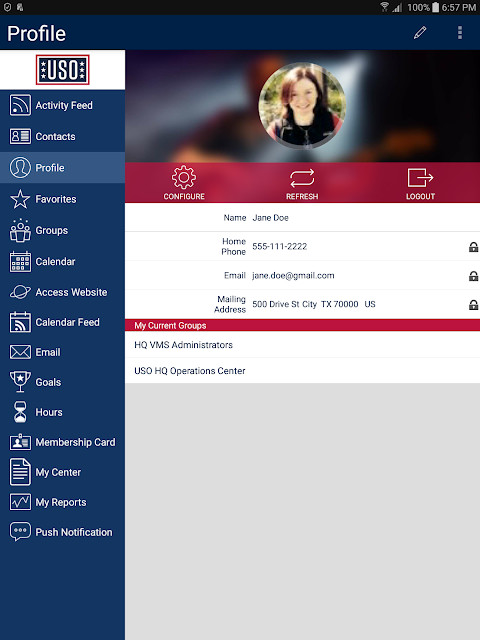Open Favorites menu label
Image resolution: width=480 pixels, height=640 pixels.
pos(56,199)
